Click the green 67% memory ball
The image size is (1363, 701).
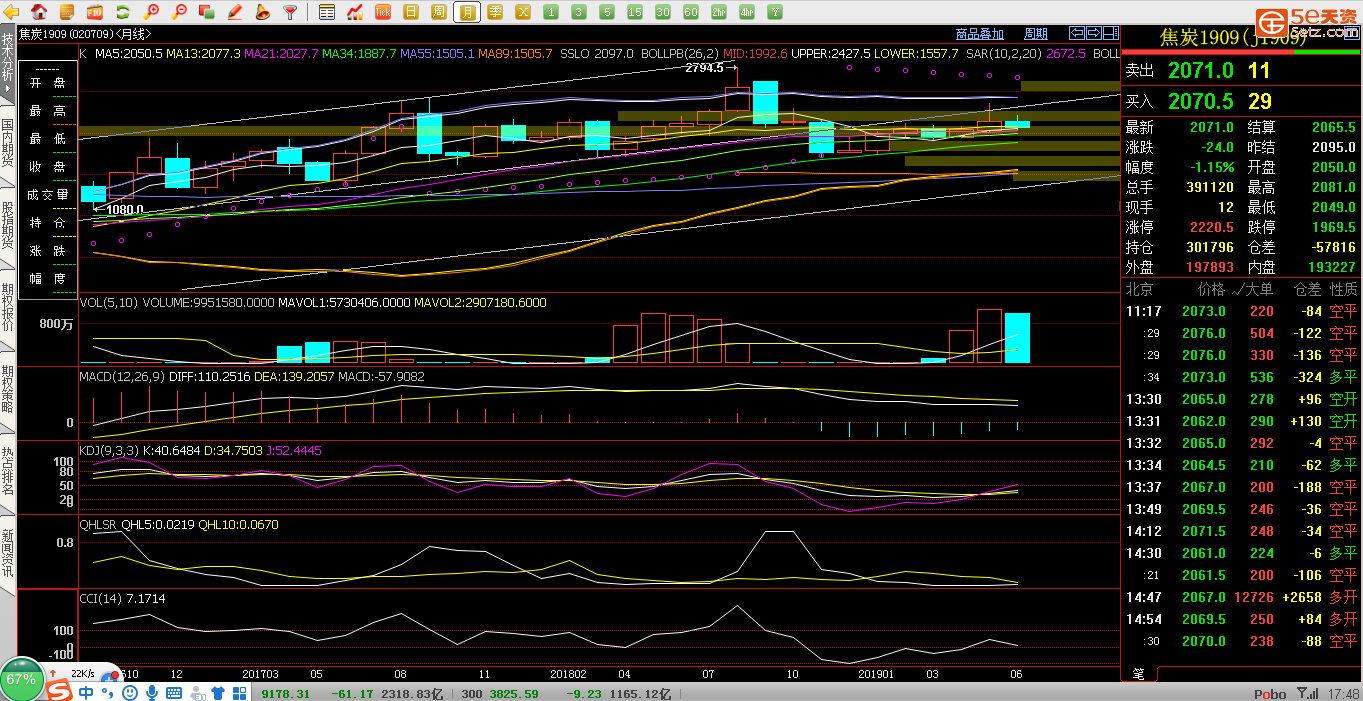coord(21,680)
